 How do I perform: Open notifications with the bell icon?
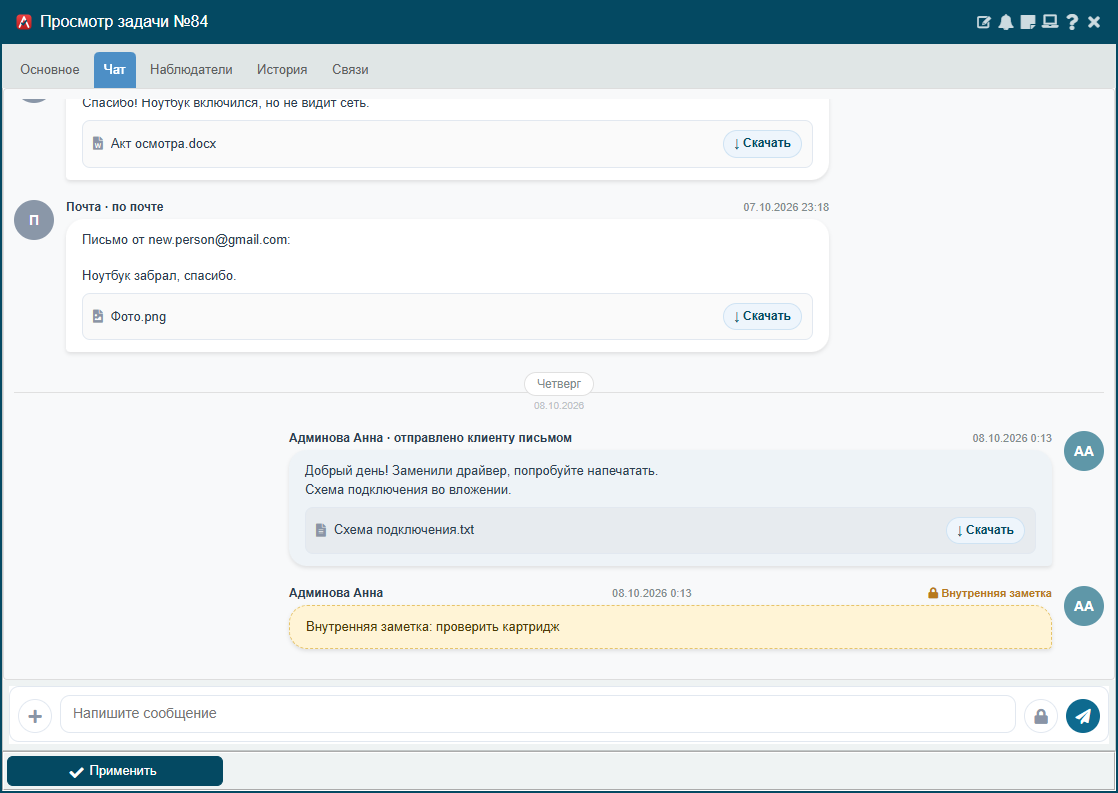tap(1005, 22)
